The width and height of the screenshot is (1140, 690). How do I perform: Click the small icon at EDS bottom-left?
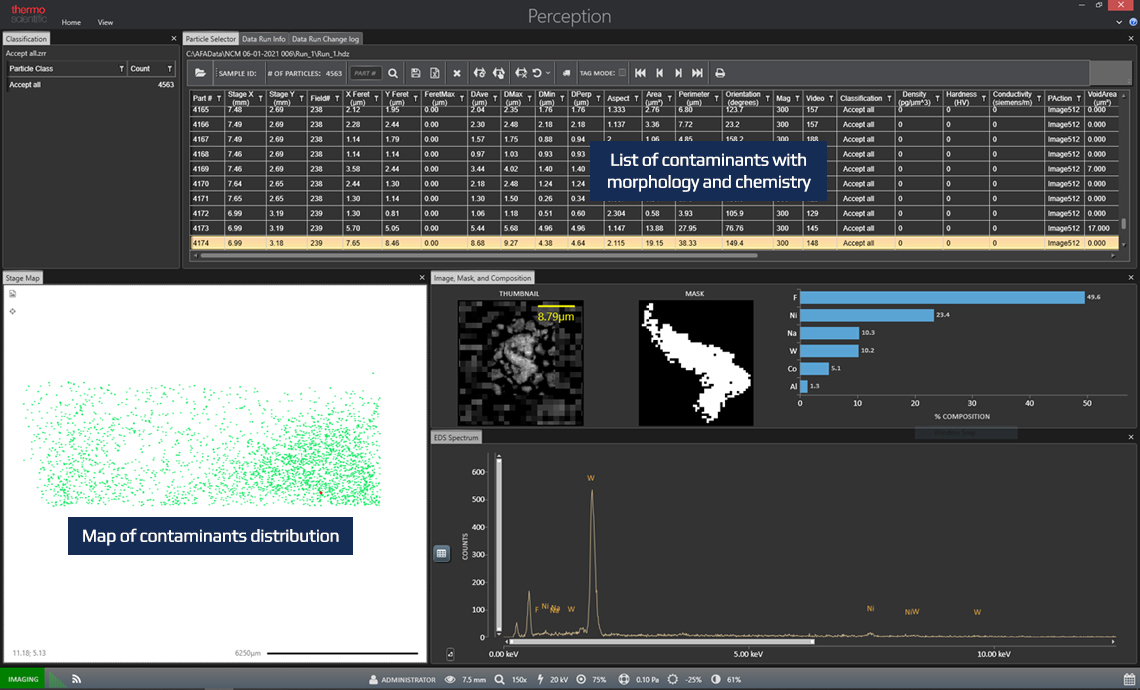(450, 654)
